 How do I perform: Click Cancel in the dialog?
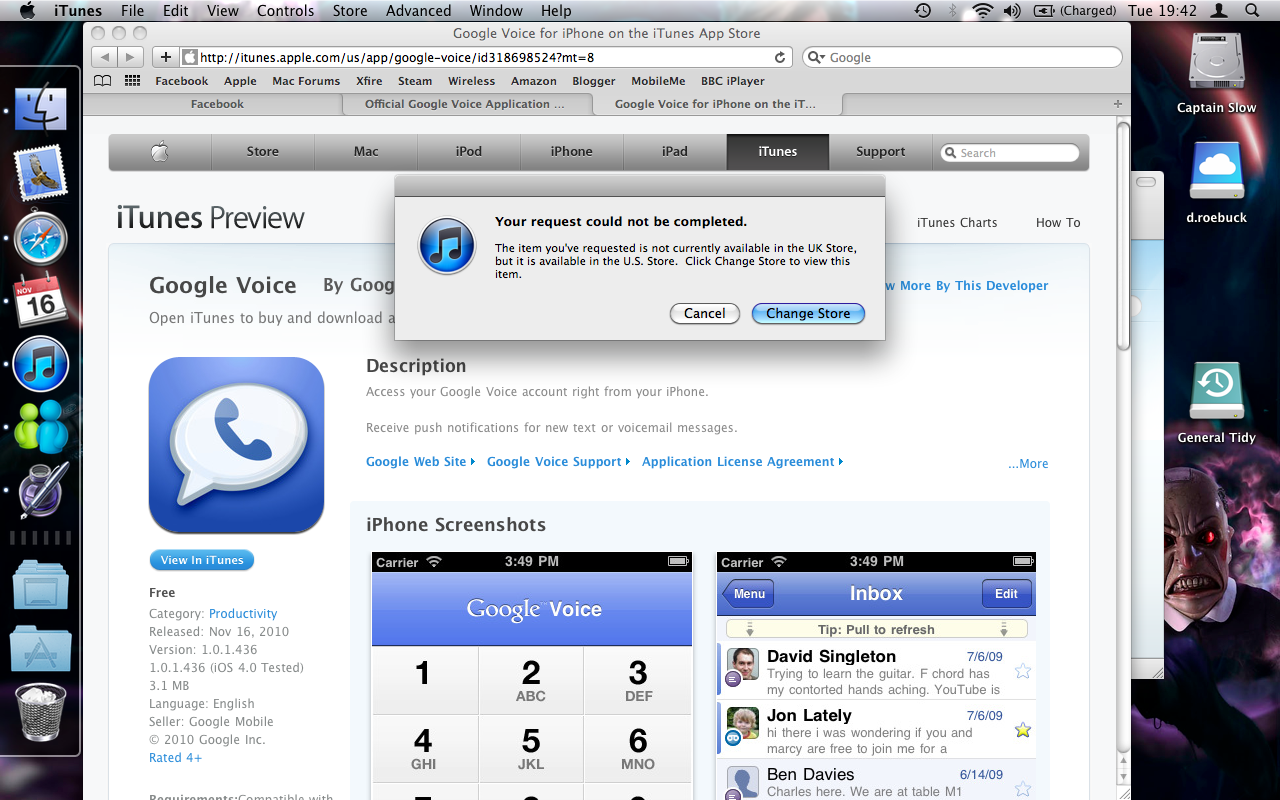705,314
